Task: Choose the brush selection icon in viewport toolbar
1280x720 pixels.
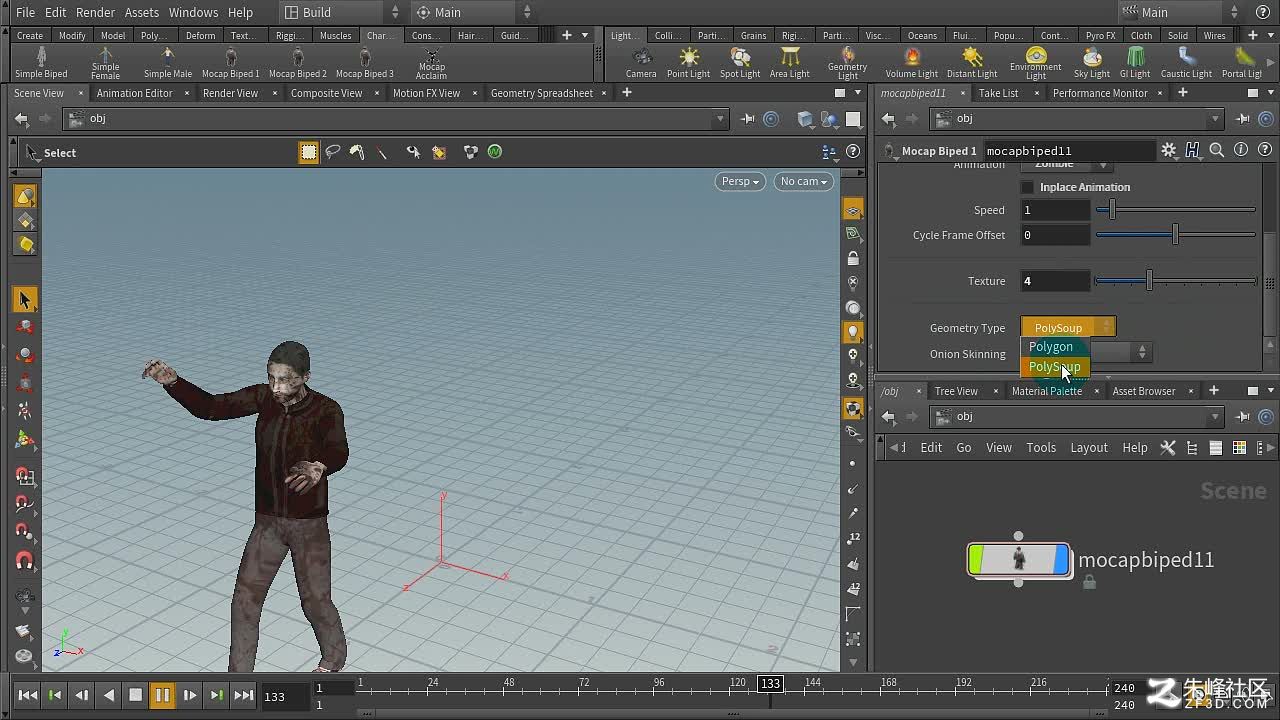Action: pyautogui.click(x=357, y=152)
